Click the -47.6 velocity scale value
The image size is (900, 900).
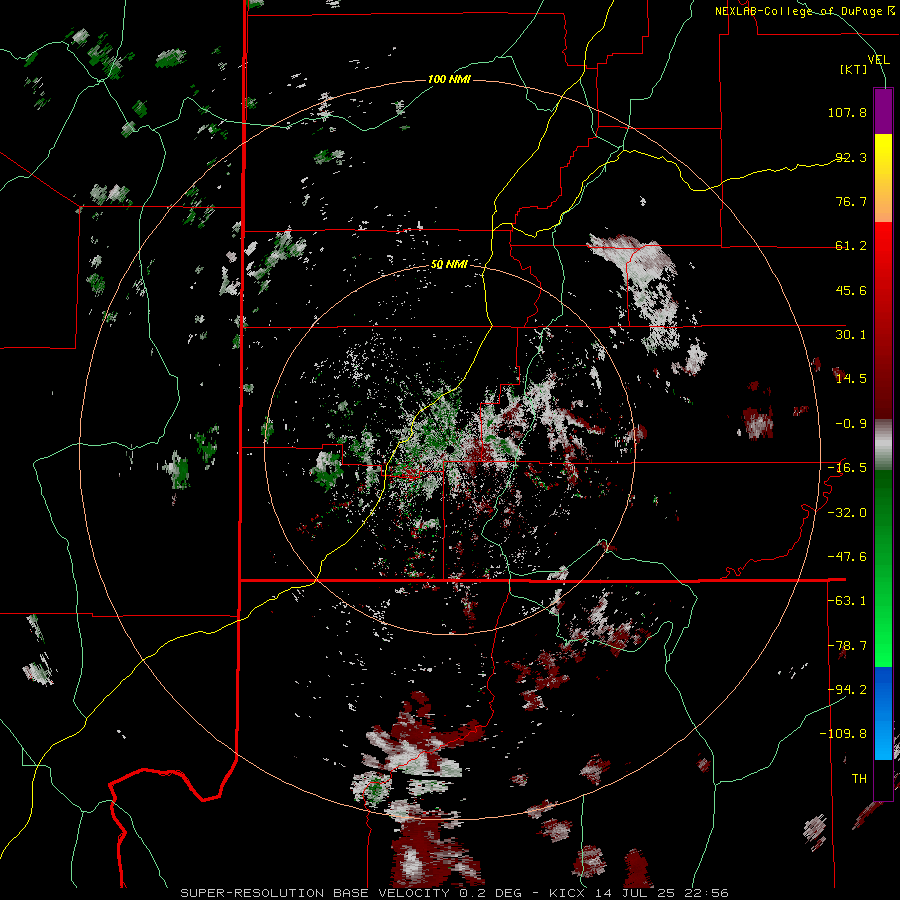[x=847, y=556]
